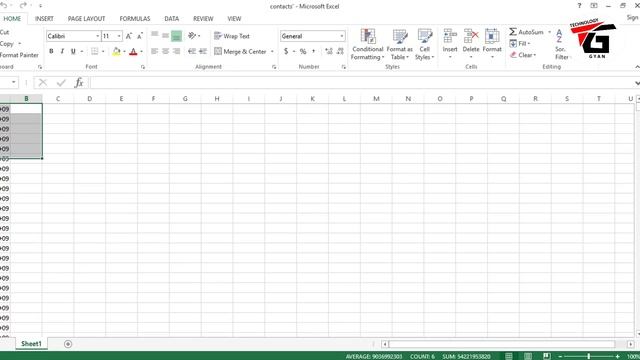640x360 pixels.
Task: Add a new sheet
Action: 68,344
